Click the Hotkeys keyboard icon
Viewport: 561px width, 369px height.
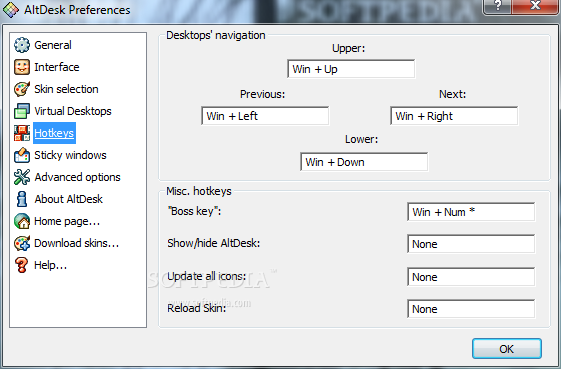[22, 133]
